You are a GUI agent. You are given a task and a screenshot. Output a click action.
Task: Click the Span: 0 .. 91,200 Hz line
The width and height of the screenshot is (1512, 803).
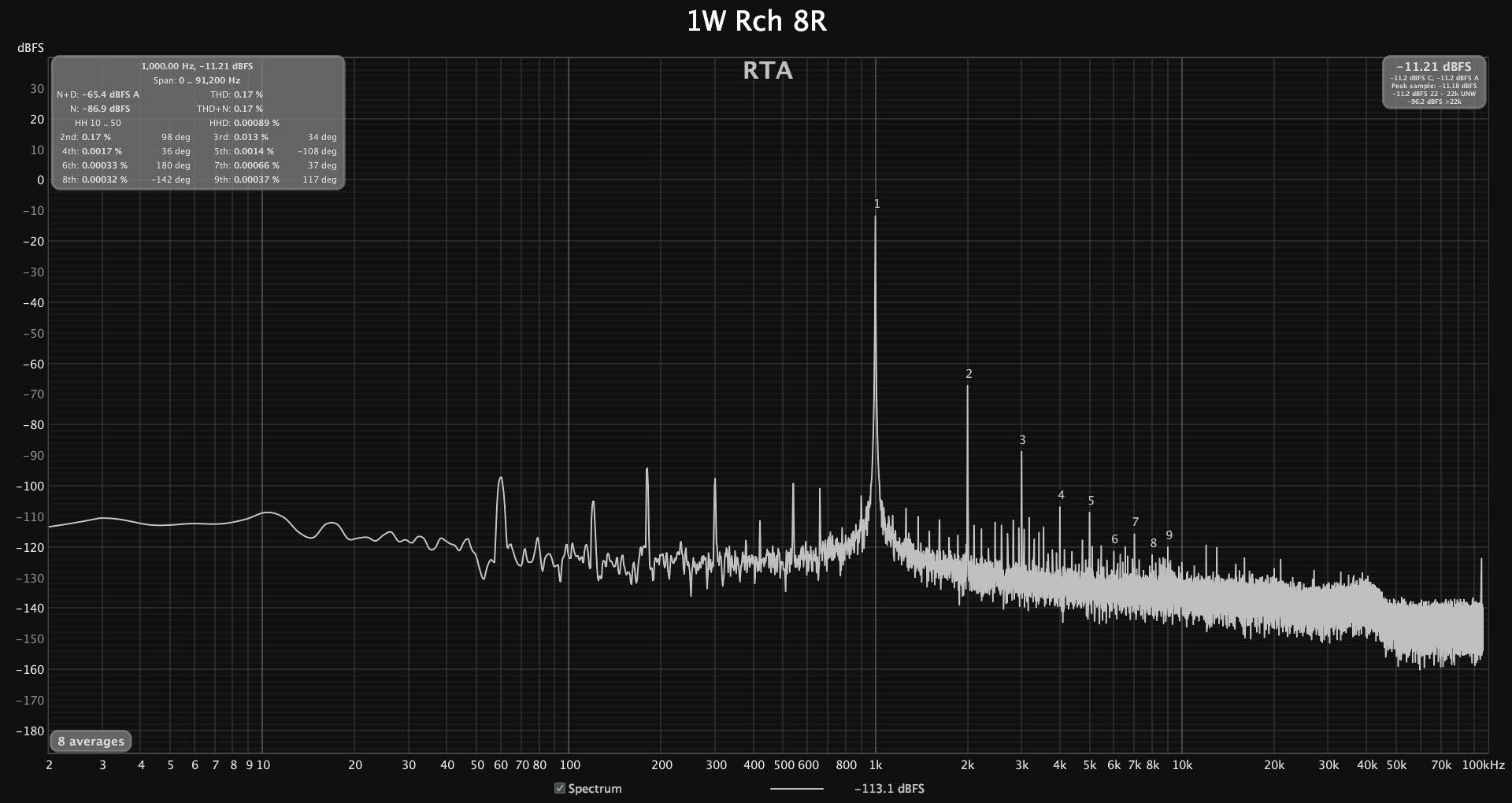pos(197,80)
